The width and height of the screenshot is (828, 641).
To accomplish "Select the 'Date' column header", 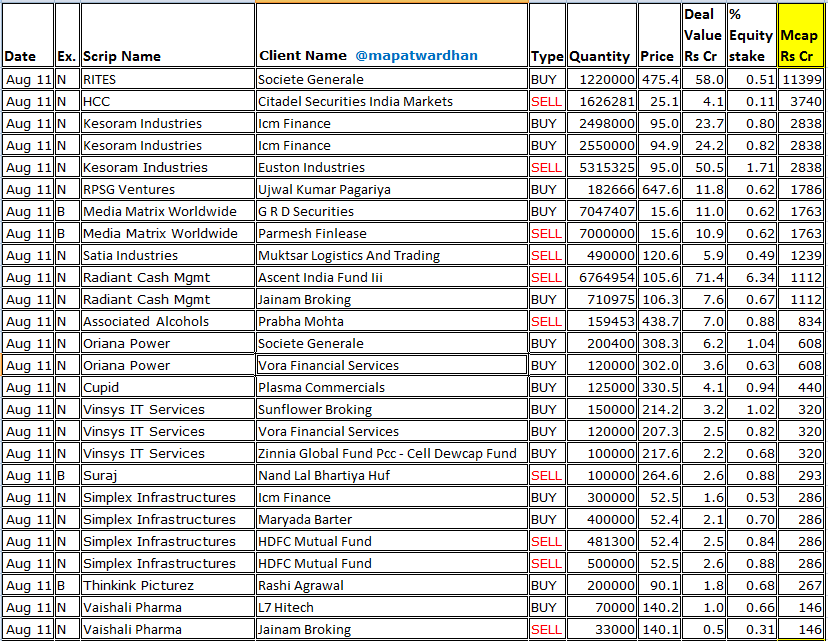I will [x=28, y=35].
